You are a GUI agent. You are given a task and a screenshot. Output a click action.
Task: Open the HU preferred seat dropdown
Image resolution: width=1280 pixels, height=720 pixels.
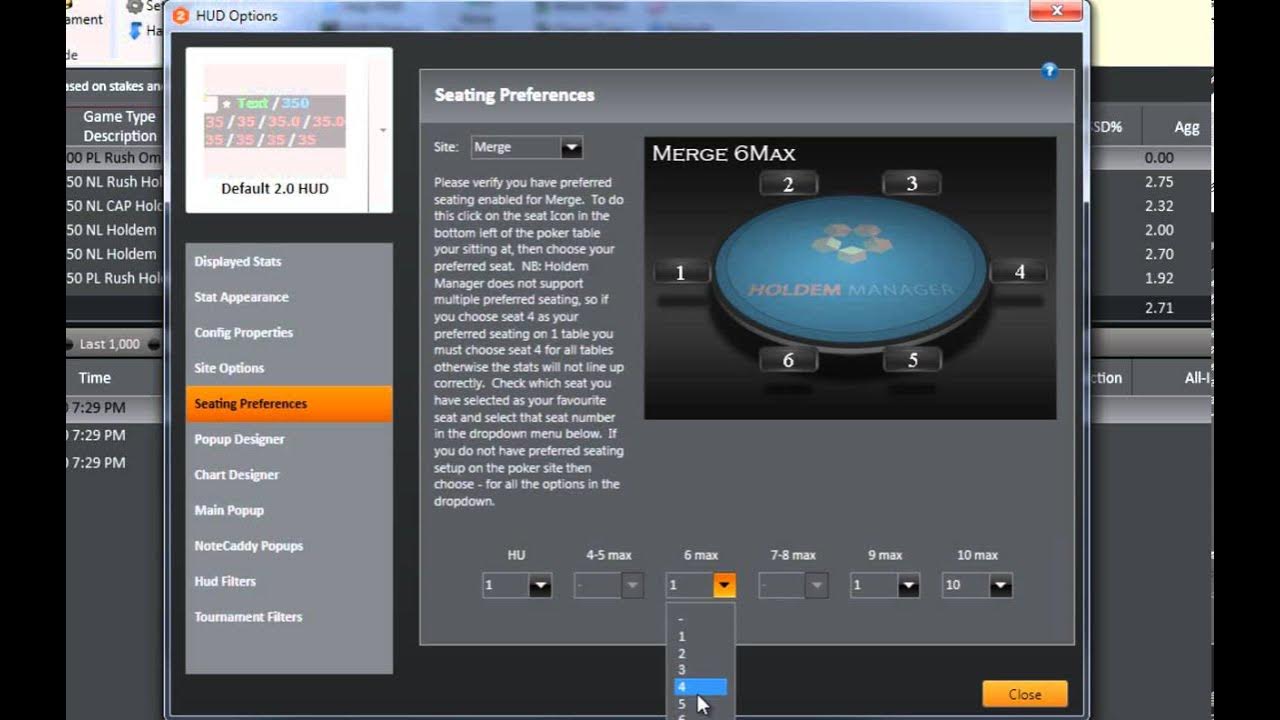(x=516, y=585)
